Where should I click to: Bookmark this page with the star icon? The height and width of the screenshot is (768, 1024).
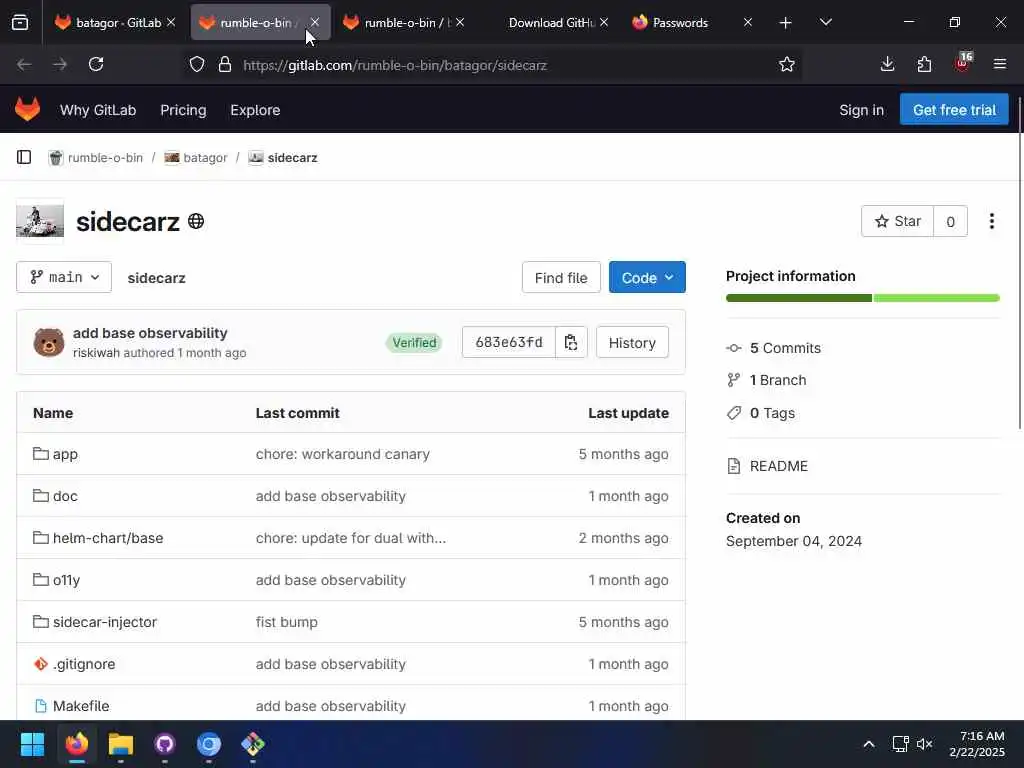[x=786, y=65]
